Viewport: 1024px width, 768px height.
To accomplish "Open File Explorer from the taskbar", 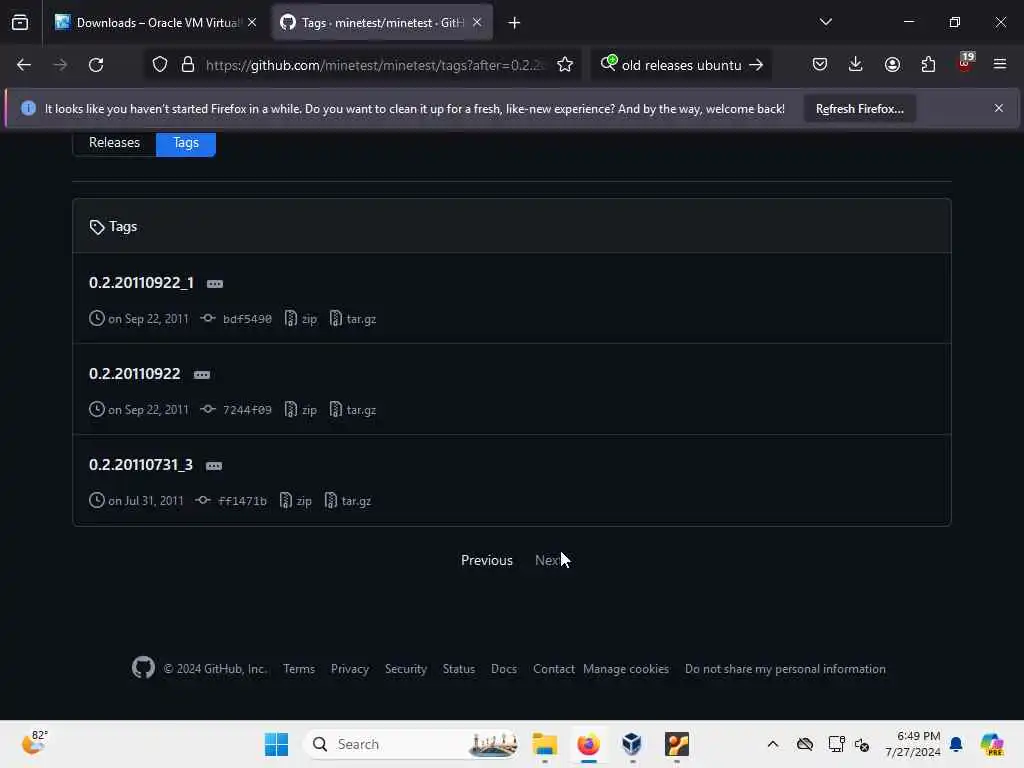I will (x=544, y=744).
